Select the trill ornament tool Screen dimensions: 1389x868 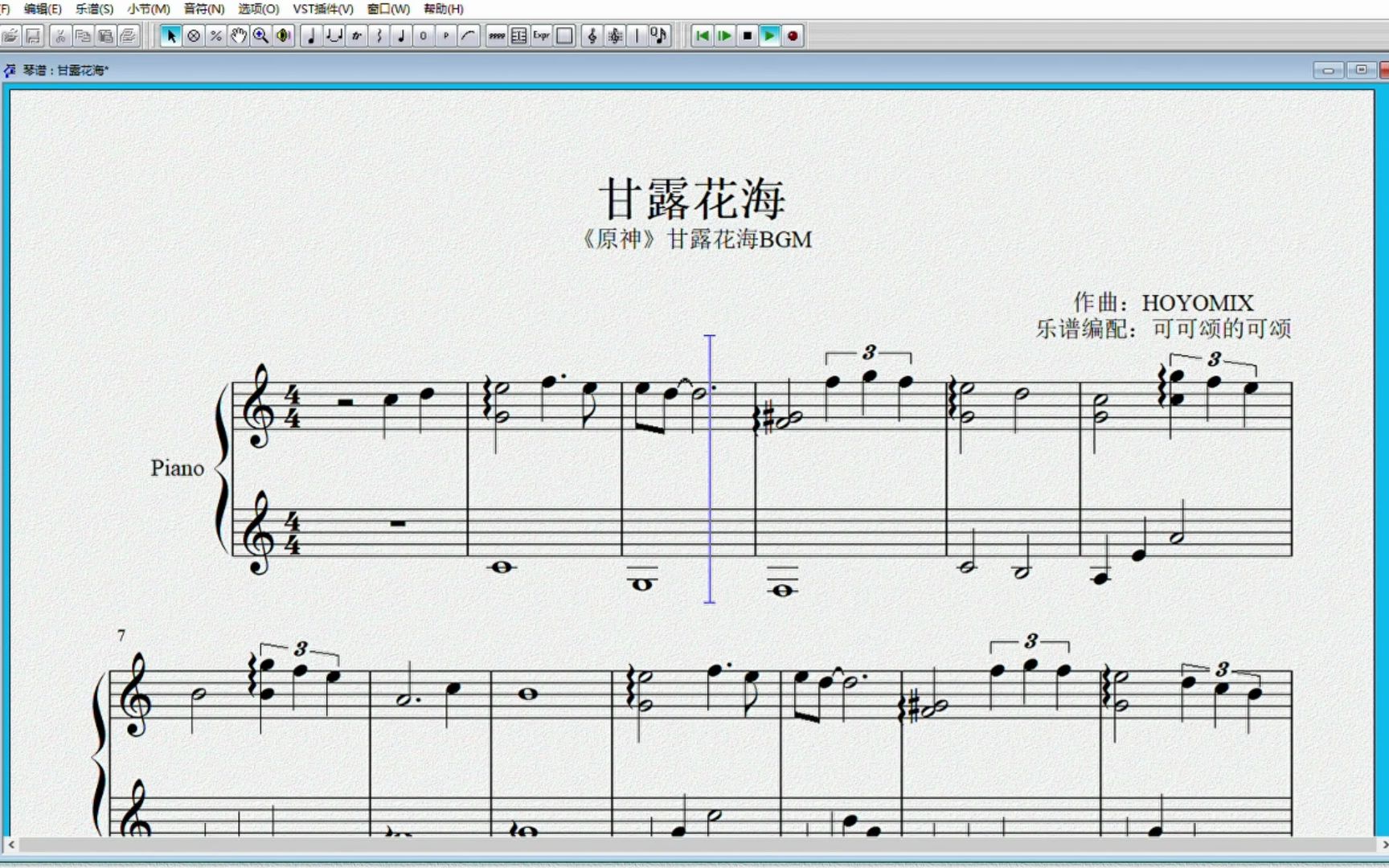pos(356,35)
